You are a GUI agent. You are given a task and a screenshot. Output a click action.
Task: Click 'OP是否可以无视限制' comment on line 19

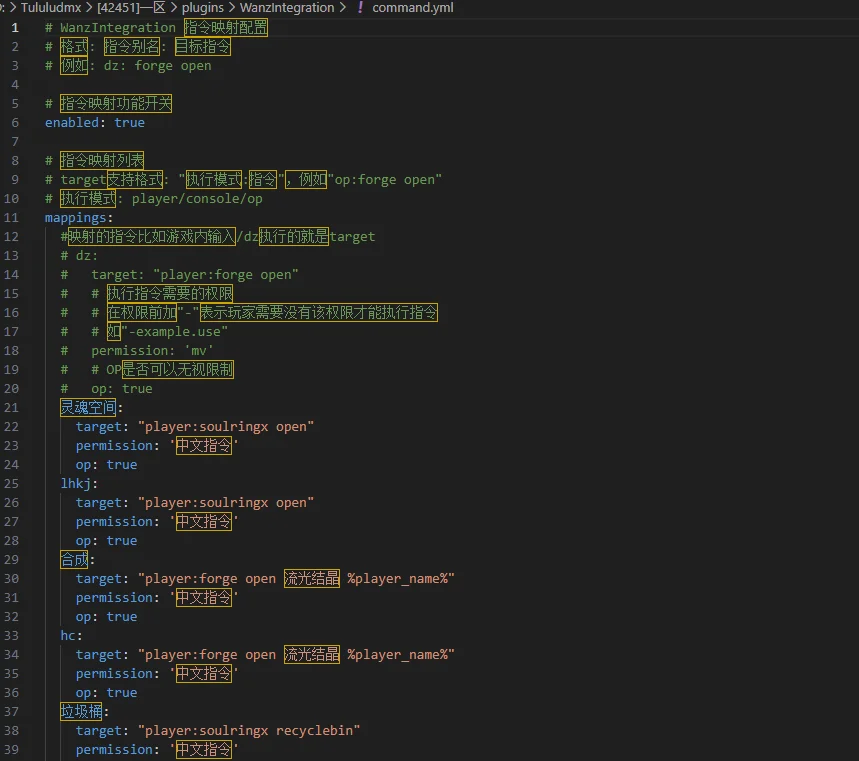click(170, 370)
